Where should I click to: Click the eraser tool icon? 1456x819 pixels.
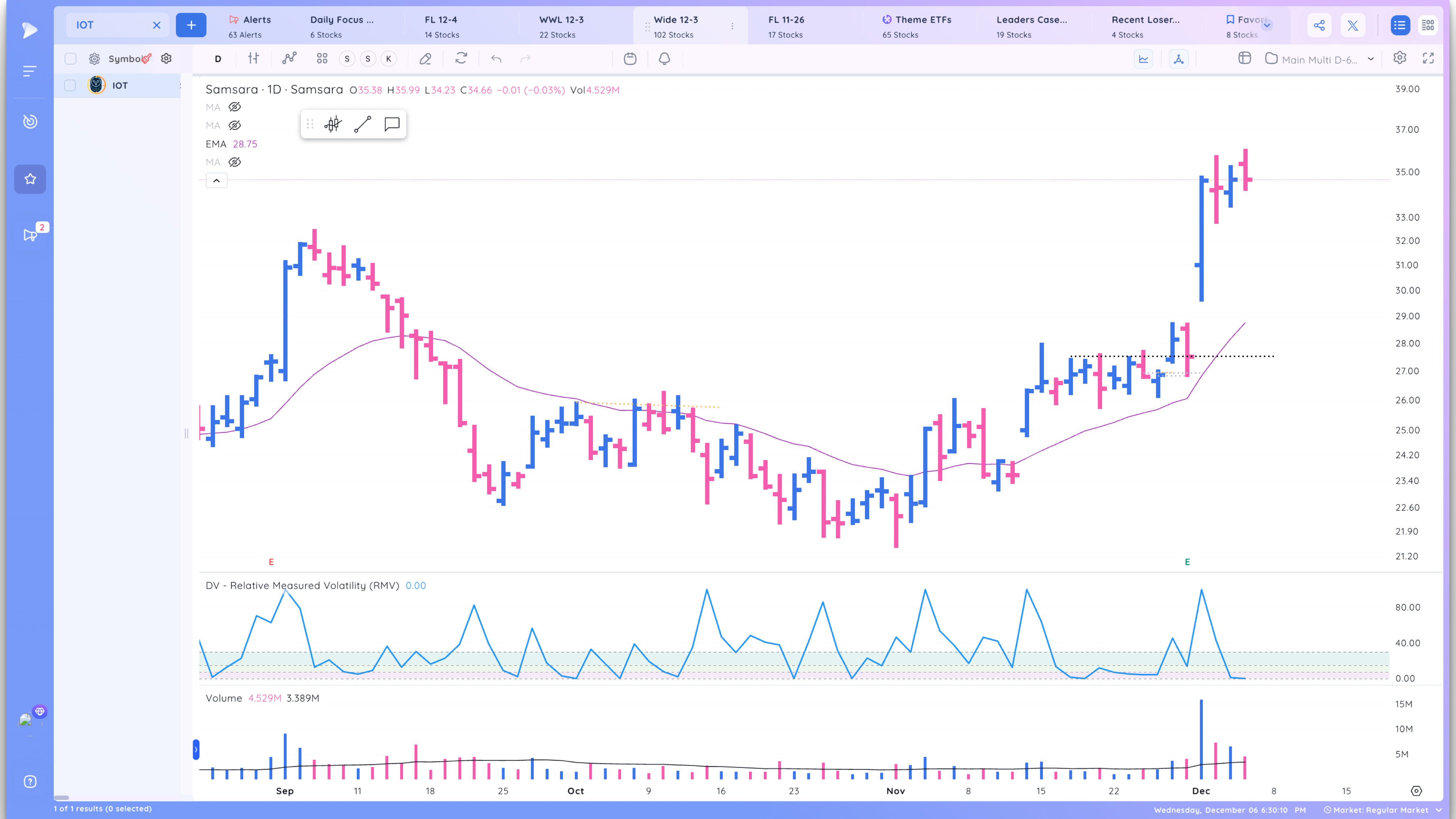point(426,59)
